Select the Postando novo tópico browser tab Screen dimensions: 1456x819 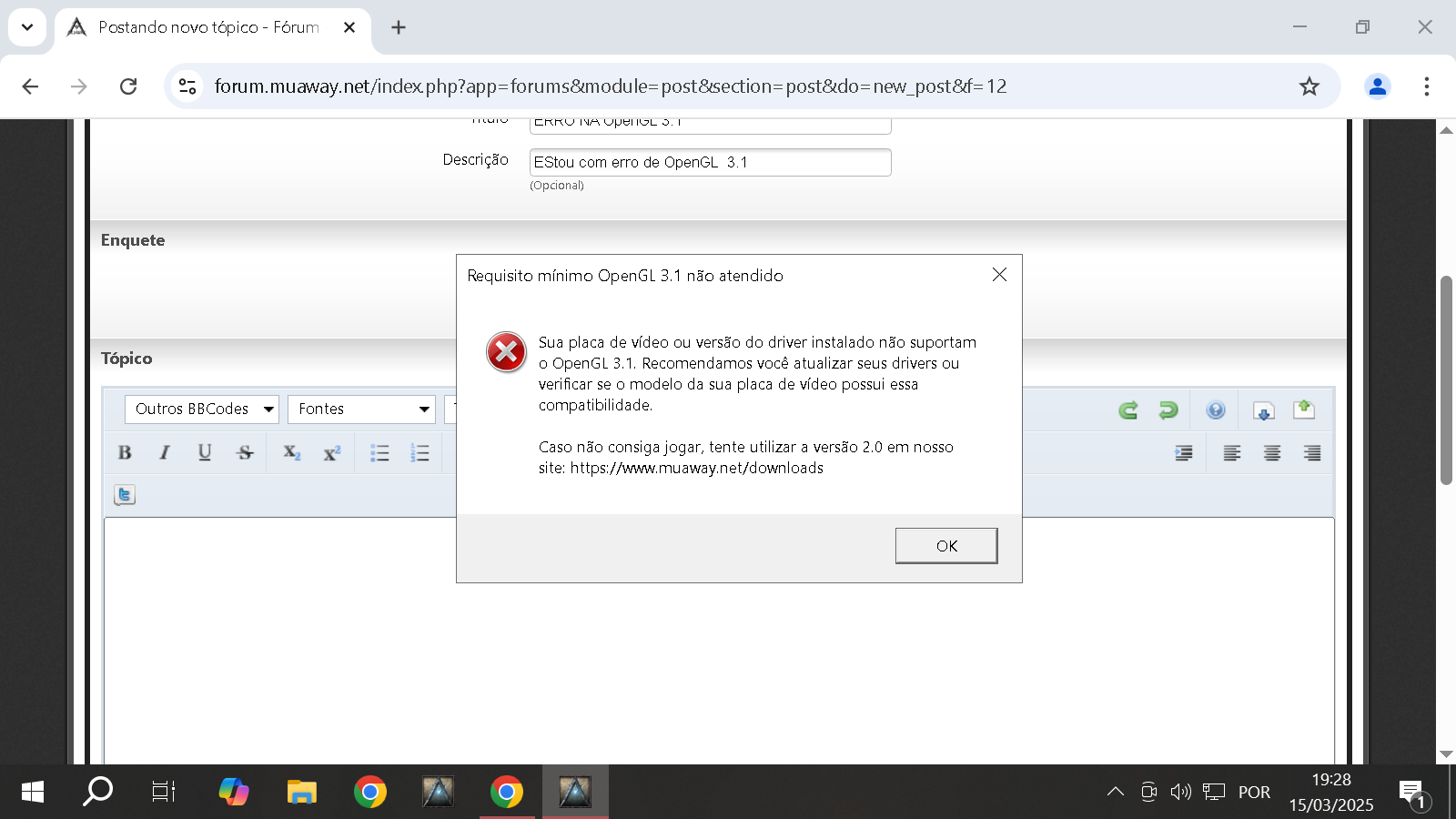[209, 27]
